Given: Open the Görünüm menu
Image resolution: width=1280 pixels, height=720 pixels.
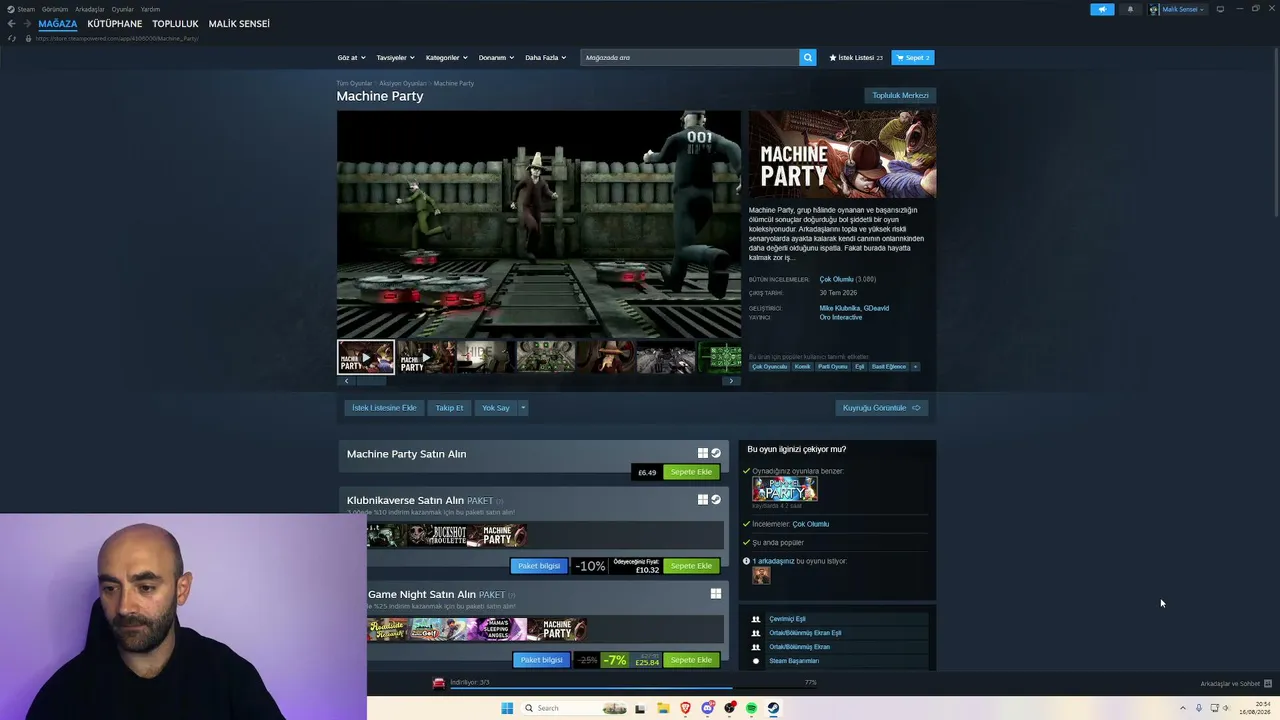Looking at the screenshot, I should click(x=55, y=9).
